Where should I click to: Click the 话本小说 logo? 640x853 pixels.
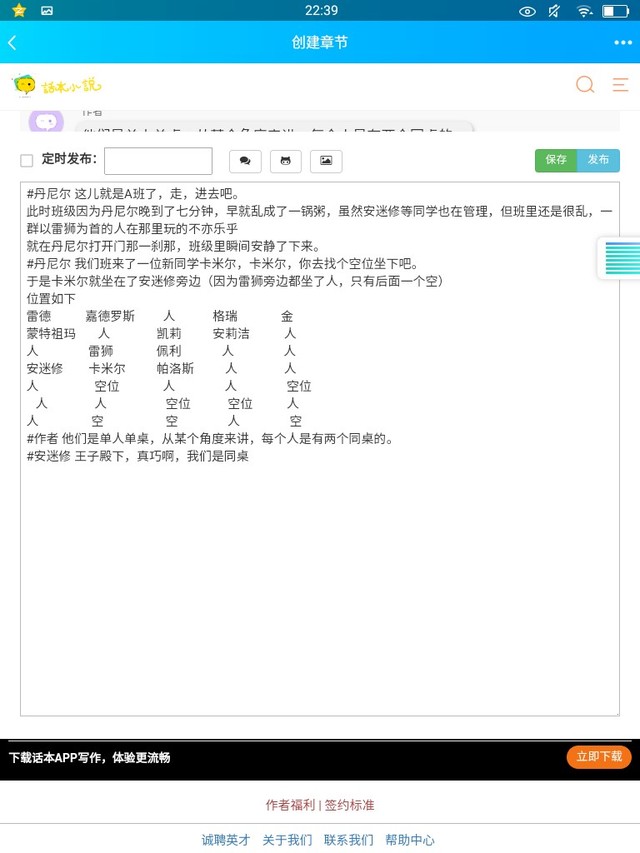pyautogui.click(x=57, y=85)
